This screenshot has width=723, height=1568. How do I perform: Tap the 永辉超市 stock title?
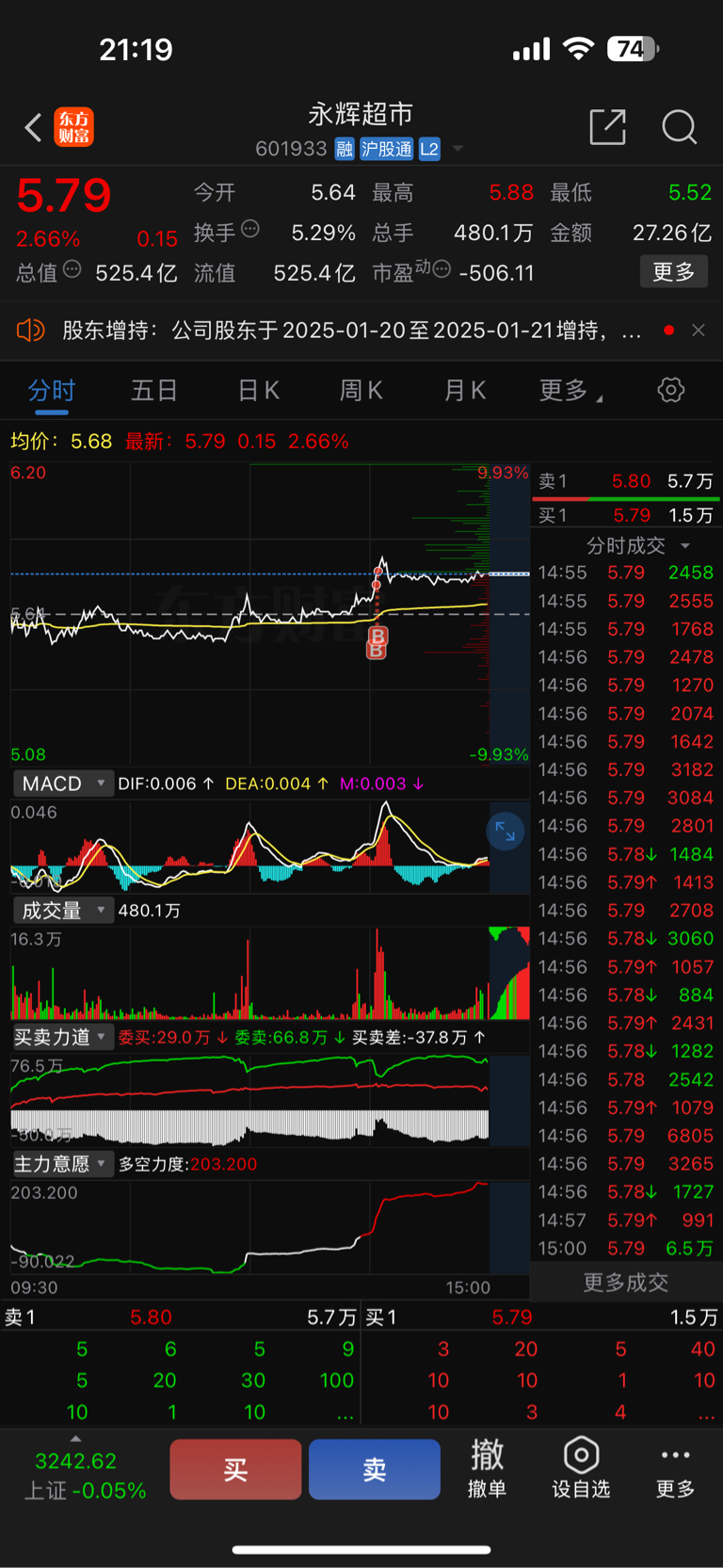point(361,114)
